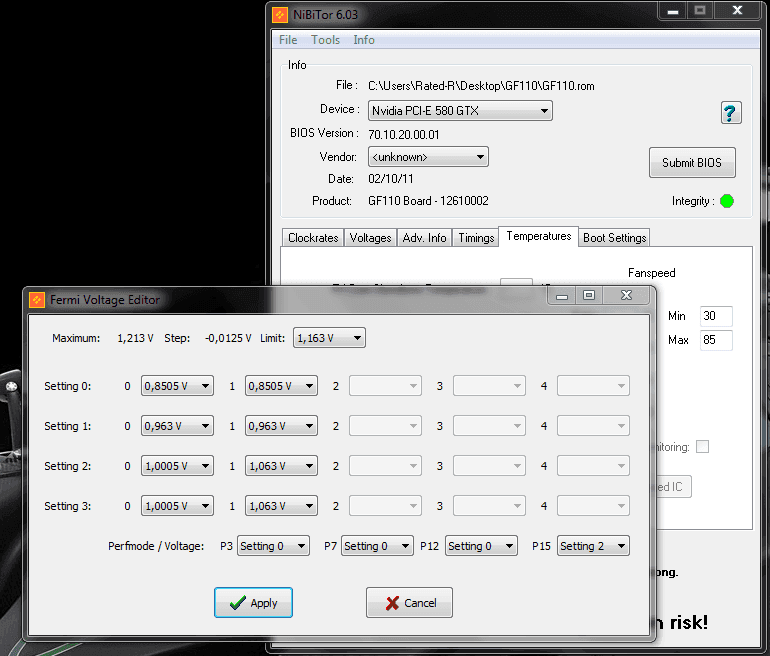The height and width of the screenshot is (656, 770).
Task: Click disabled Setting 0 voltage 2 dropdown
Action: (x=385, y=386)
